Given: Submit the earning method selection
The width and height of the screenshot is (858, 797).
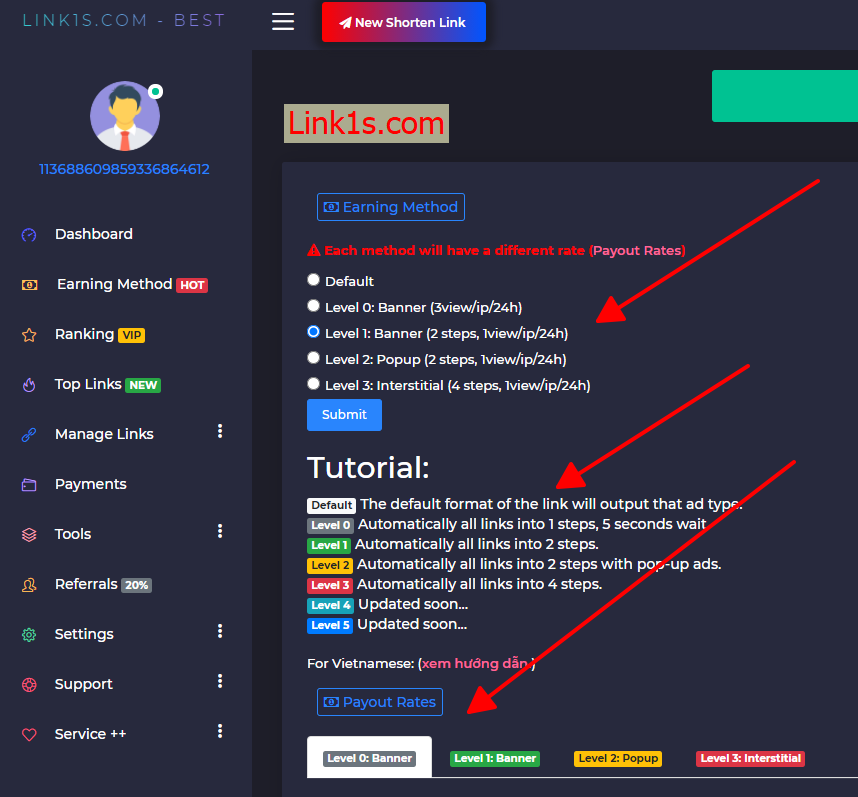Looking at the screenshot, I should (344, 415).
